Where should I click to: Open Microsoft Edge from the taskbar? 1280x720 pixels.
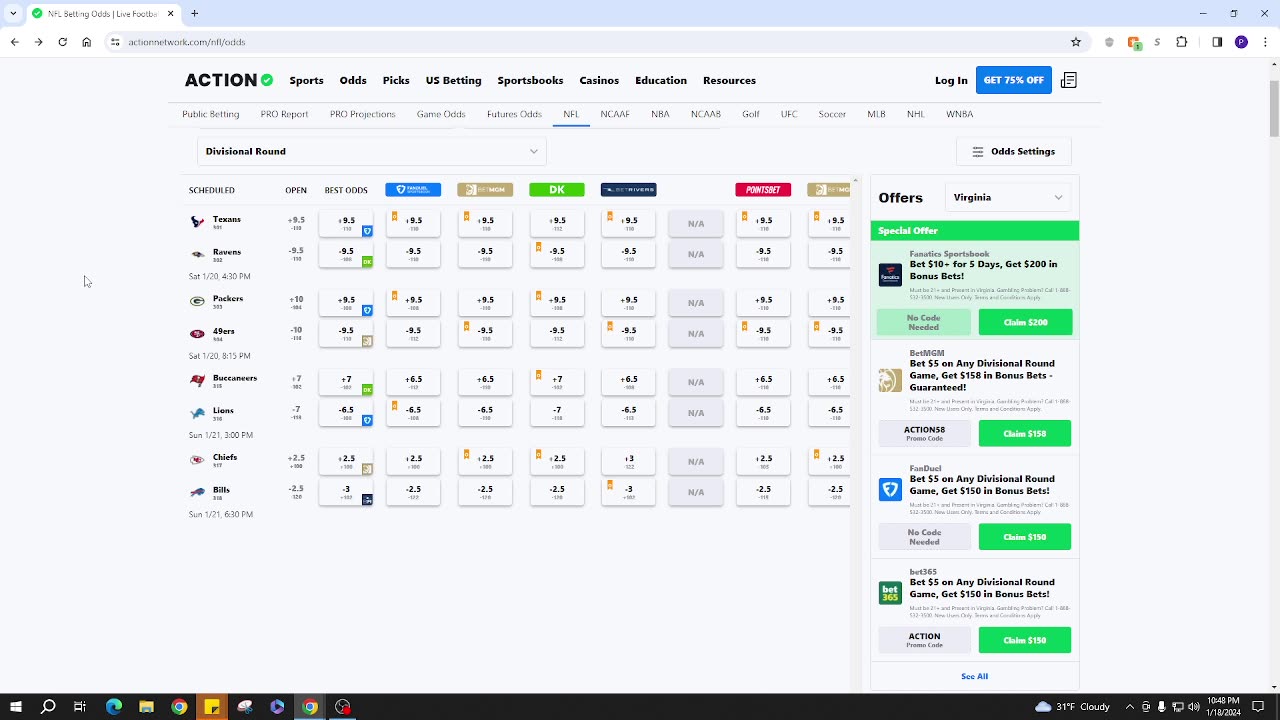(113, 707)
